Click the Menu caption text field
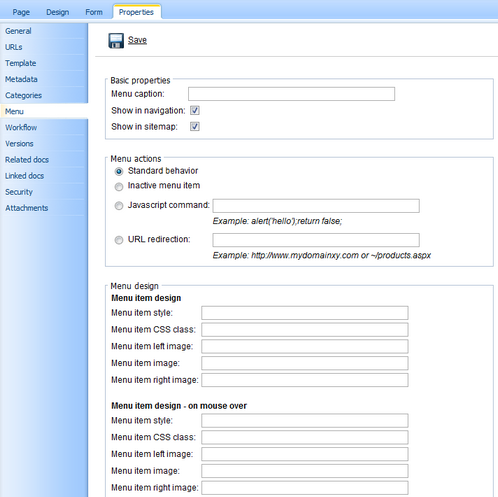498x497 pixels. click(x=291, y=94)
